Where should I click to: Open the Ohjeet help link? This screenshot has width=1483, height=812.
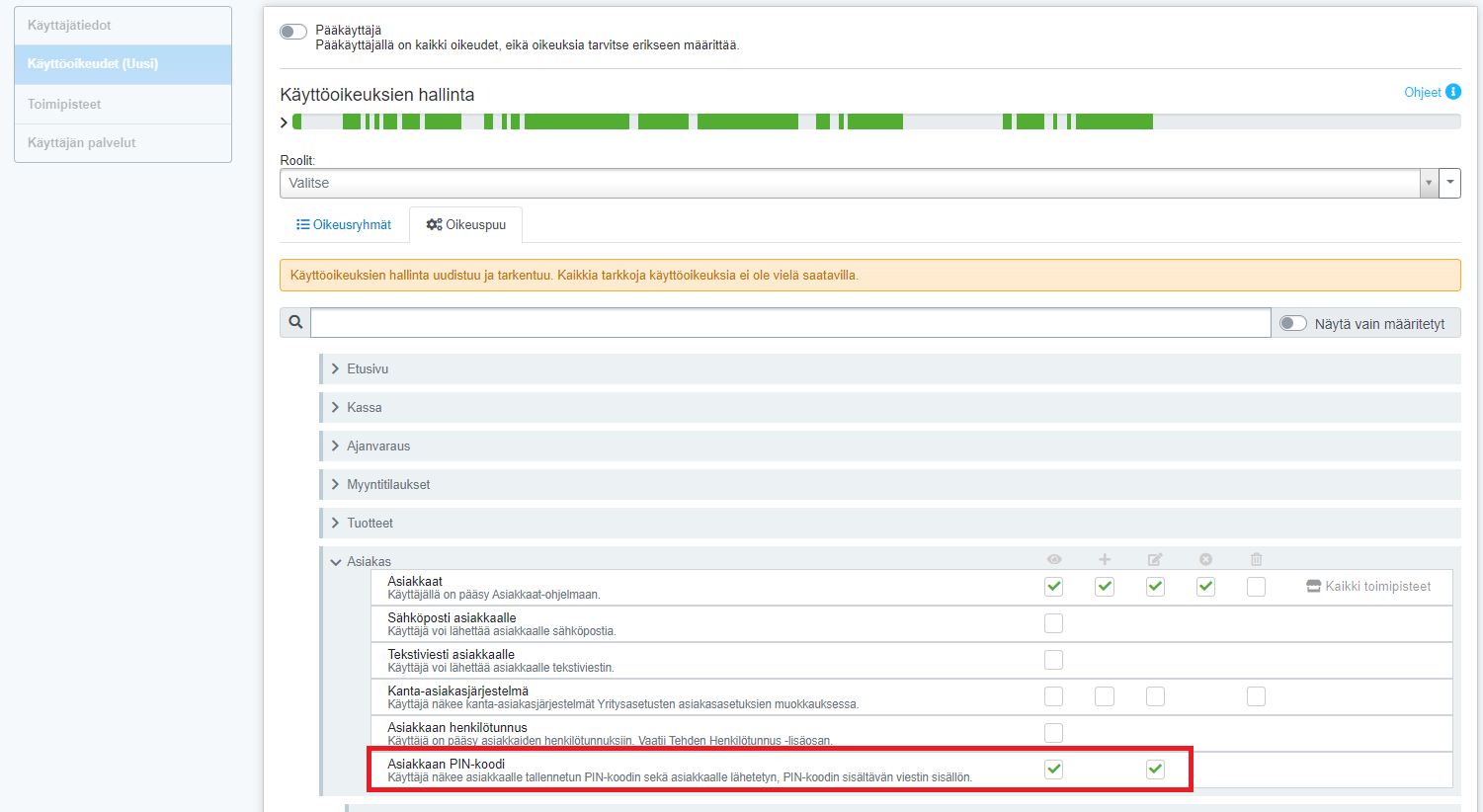point(1422,92)
